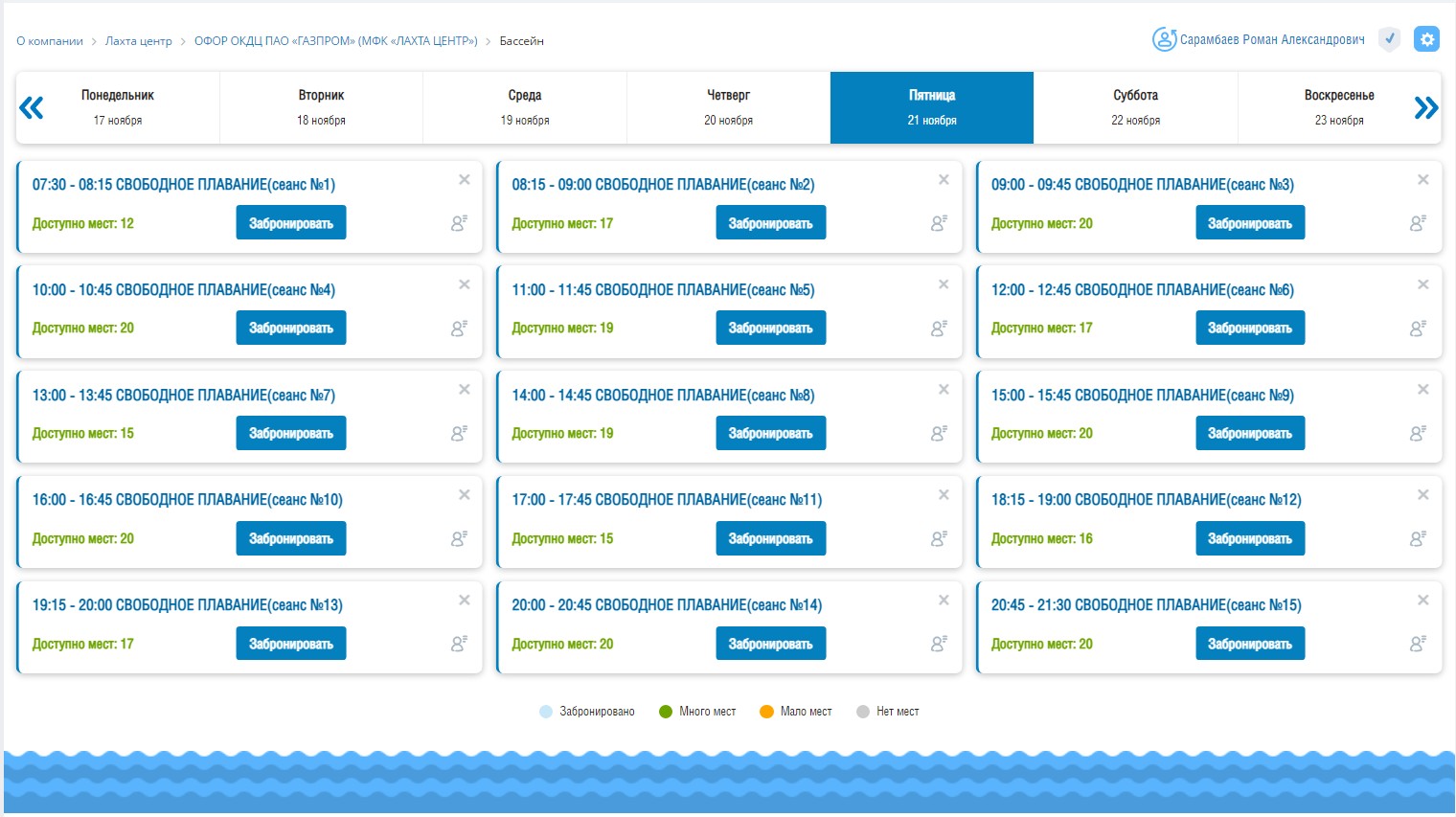Viewport: 1456px width, 817px height.
Task: Reserve session №15 via Забронировать button
Action: coord(1249,644)
